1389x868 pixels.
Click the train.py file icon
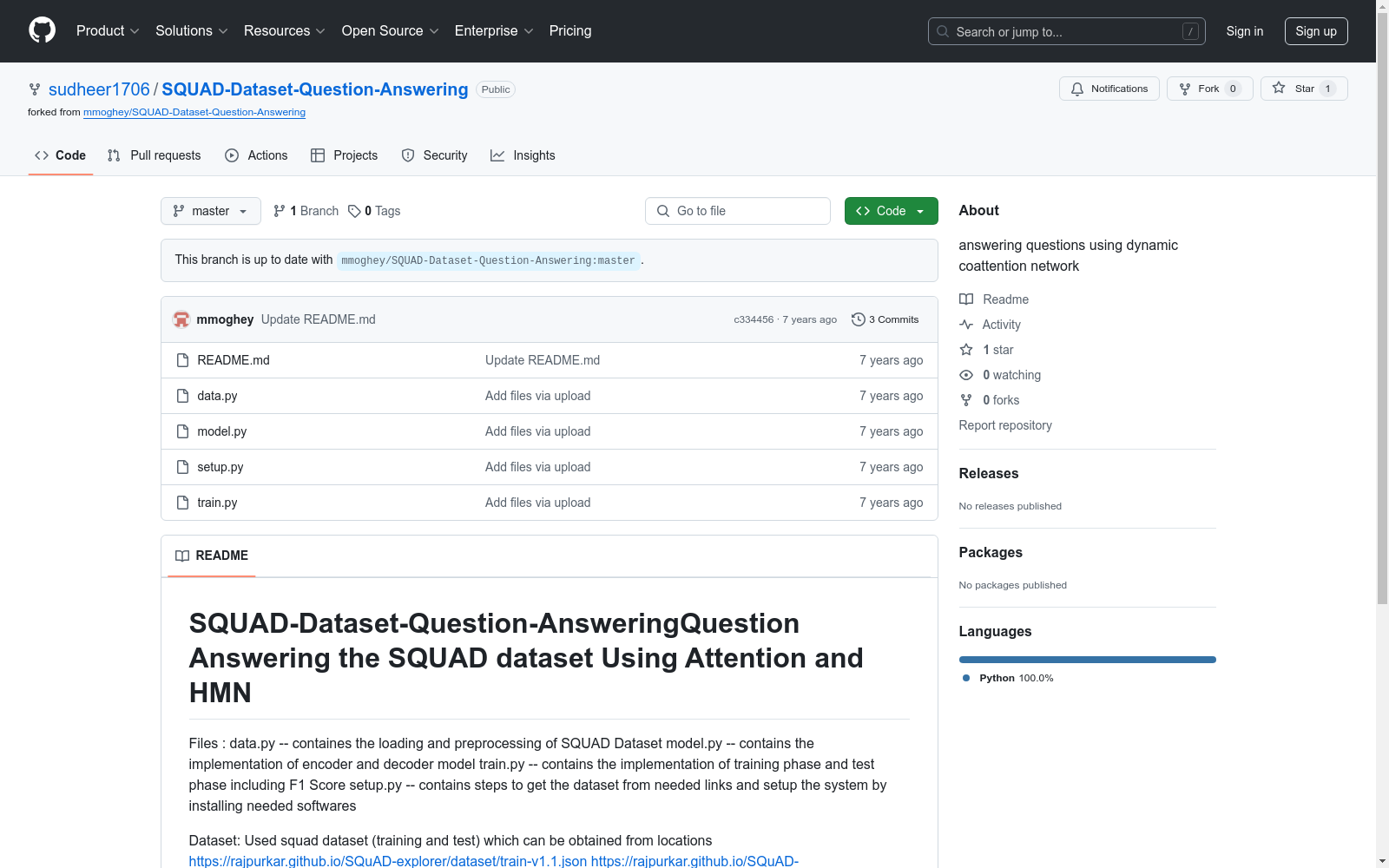click(x=182, y=503)
